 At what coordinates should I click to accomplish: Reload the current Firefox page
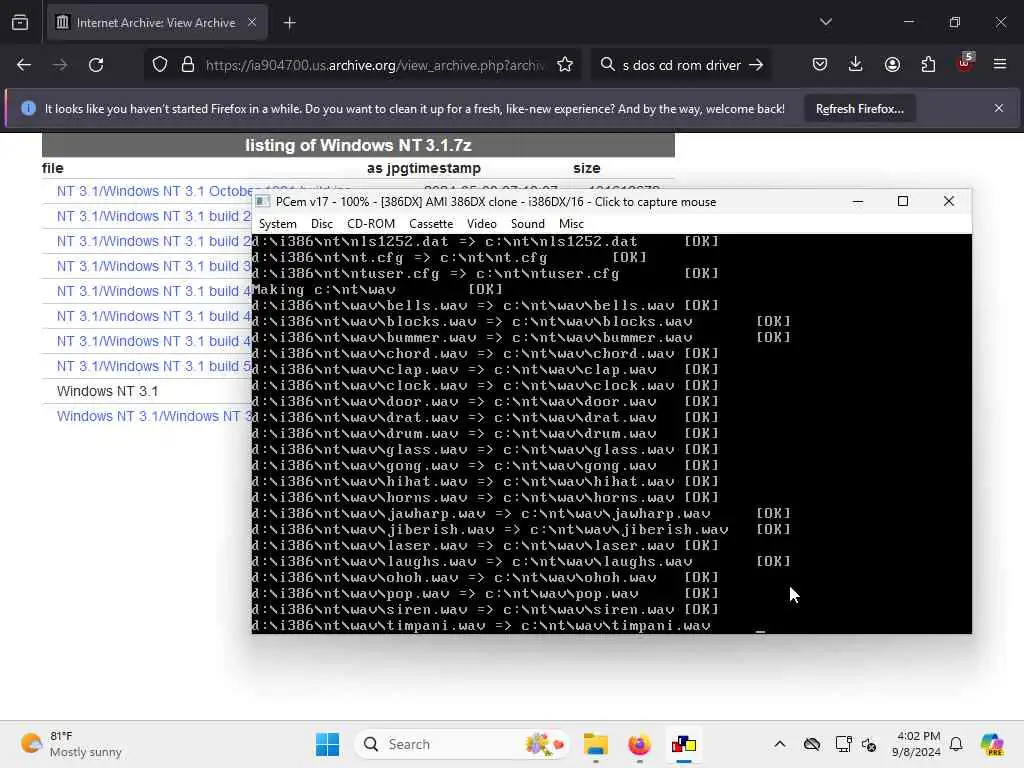click(x=96, y=65)
